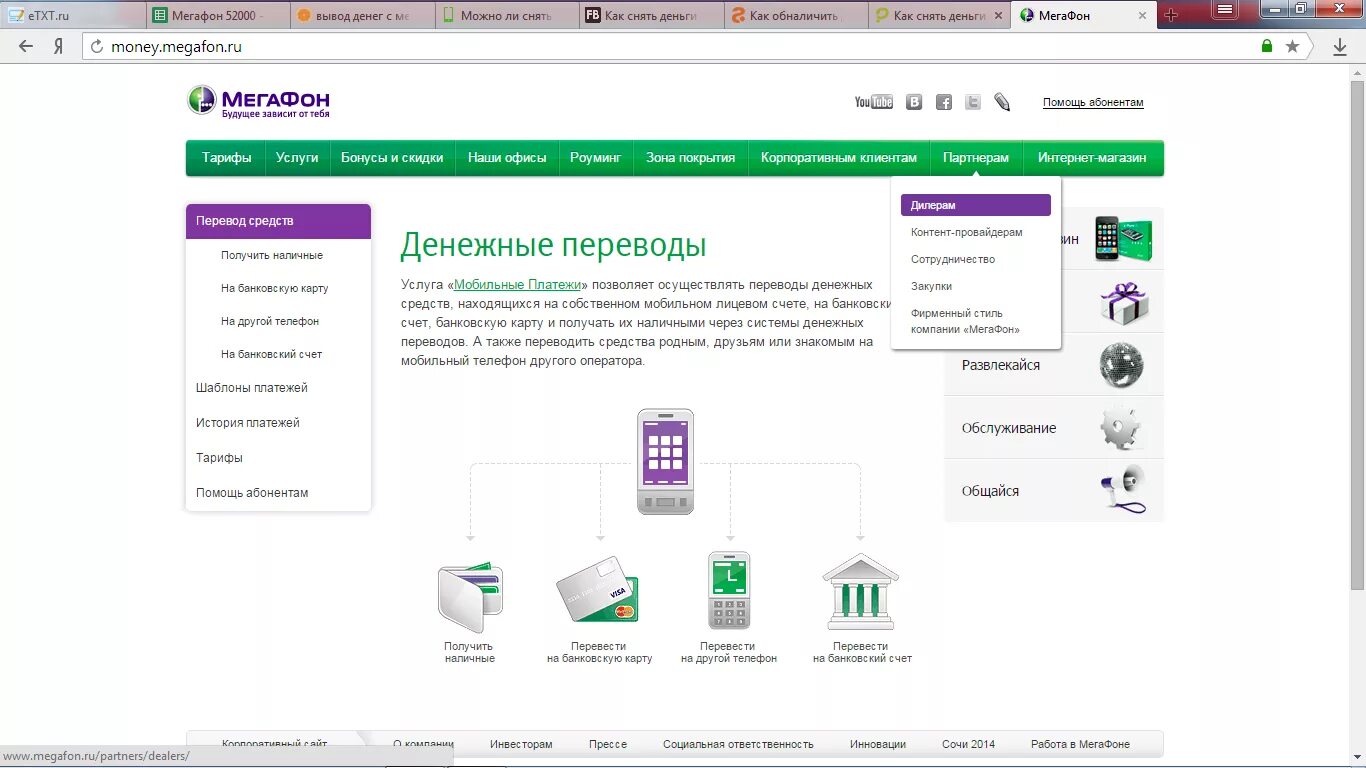Open the Тарифы navigation menu
The height and width of the screenshot is (768, 1366).
tap(226, 158)
